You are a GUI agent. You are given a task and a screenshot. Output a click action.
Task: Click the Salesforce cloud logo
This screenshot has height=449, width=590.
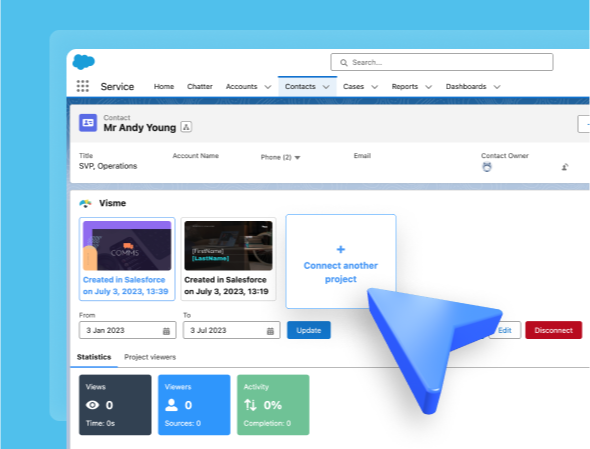[83, 62]
